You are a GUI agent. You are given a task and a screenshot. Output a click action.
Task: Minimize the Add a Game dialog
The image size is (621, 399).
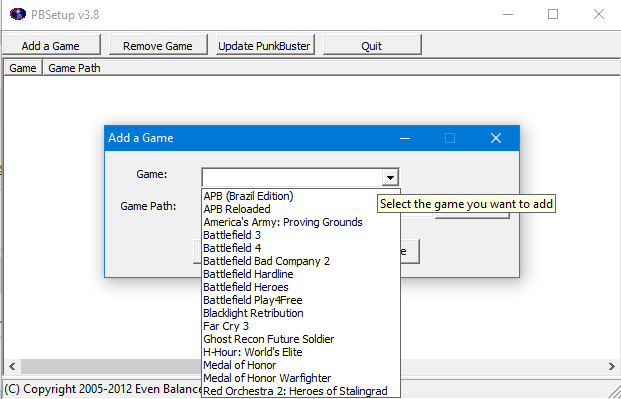(405, 138)
